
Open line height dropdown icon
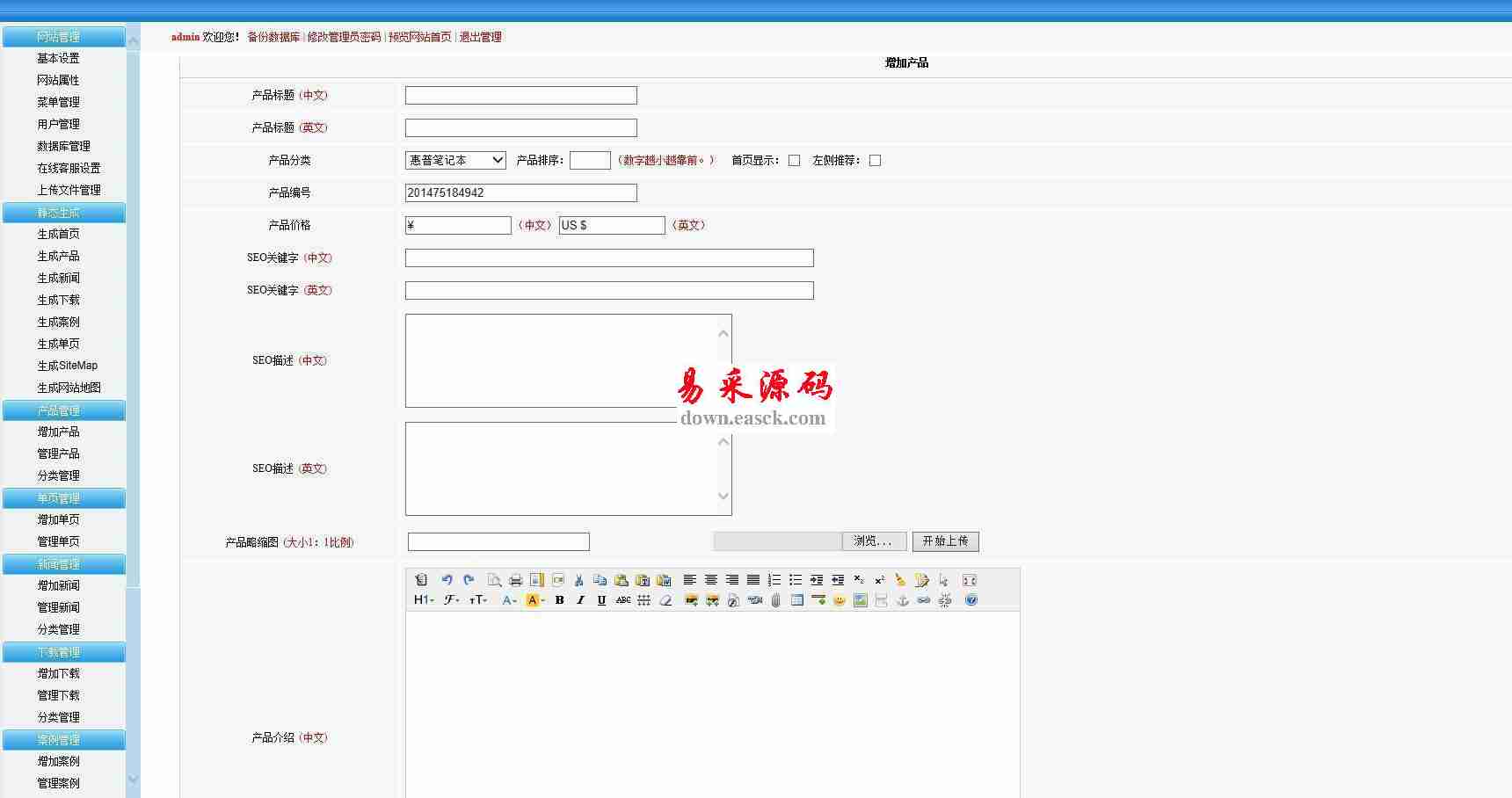tap(644, 600)
